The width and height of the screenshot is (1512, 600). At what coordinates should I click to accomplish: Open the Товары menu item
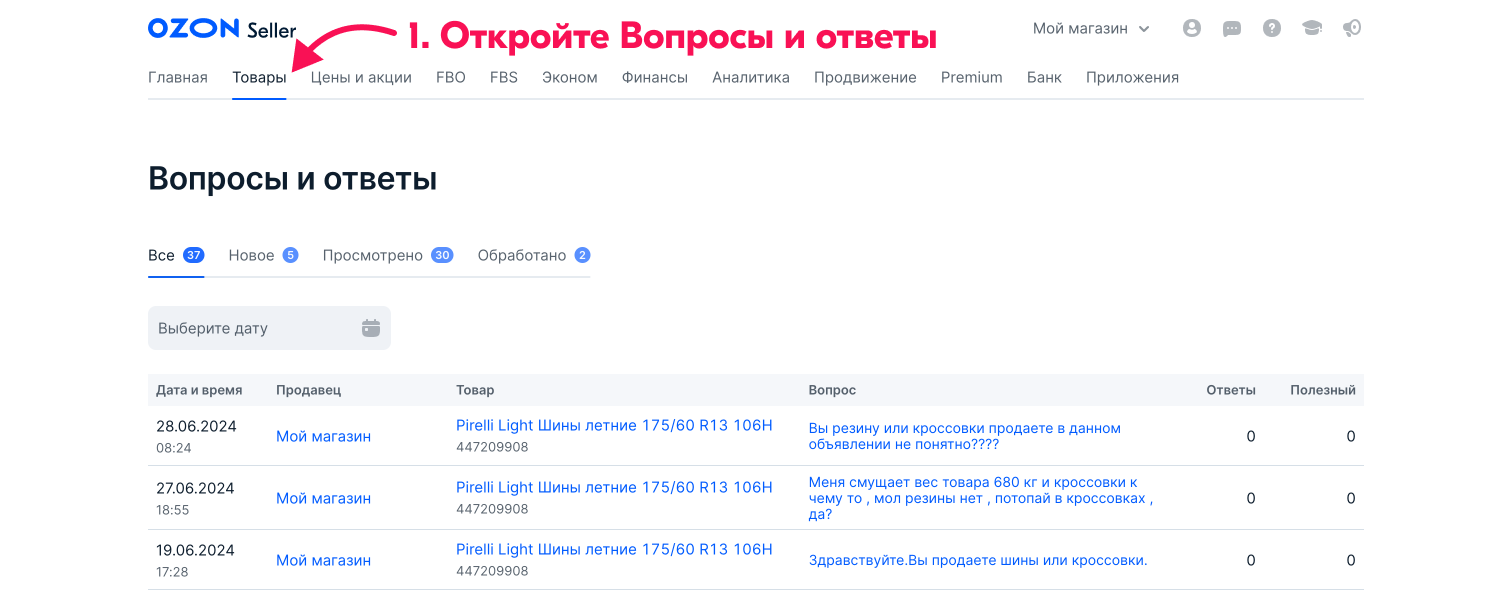(259, 77)
